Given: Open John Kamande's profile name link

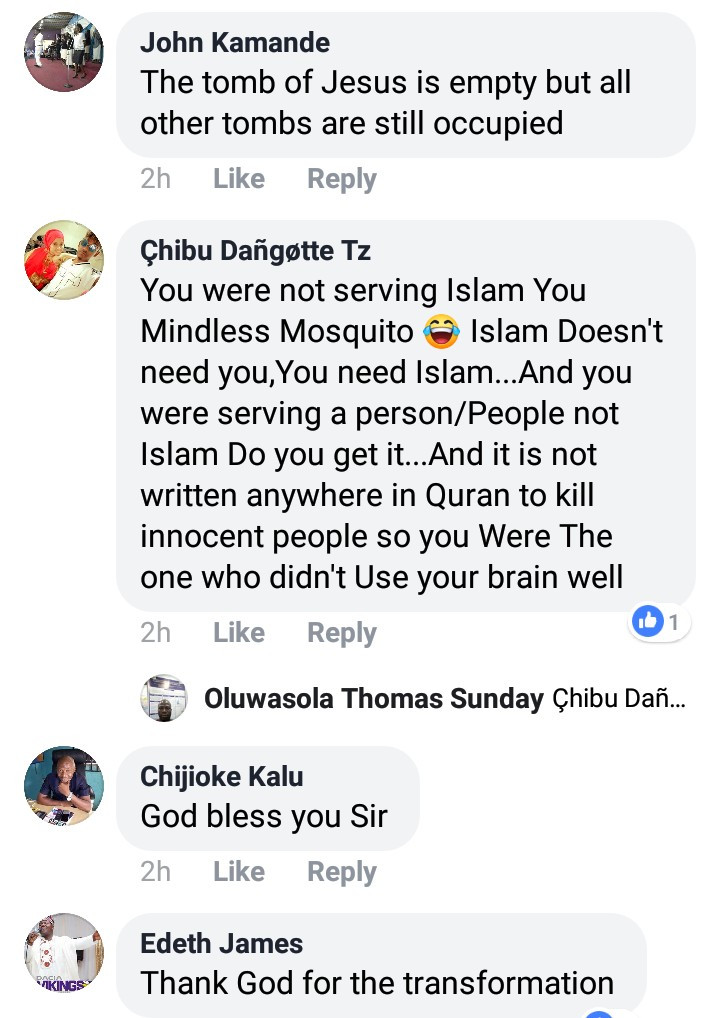Looking at the screenshot, I should tap(235, 42).
